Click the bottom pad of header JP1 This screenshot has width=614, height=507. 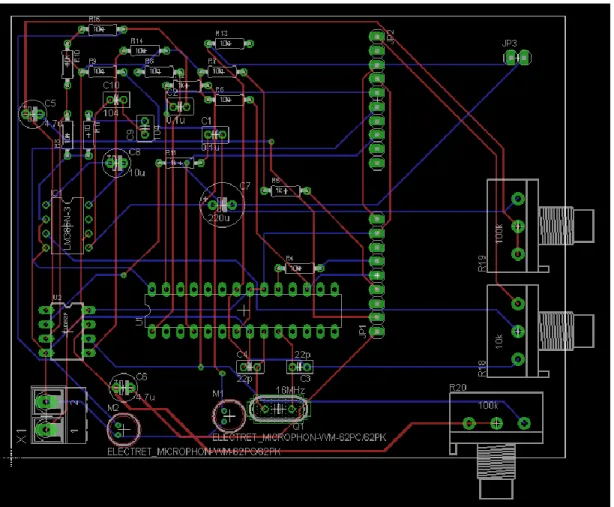point(376,332)
